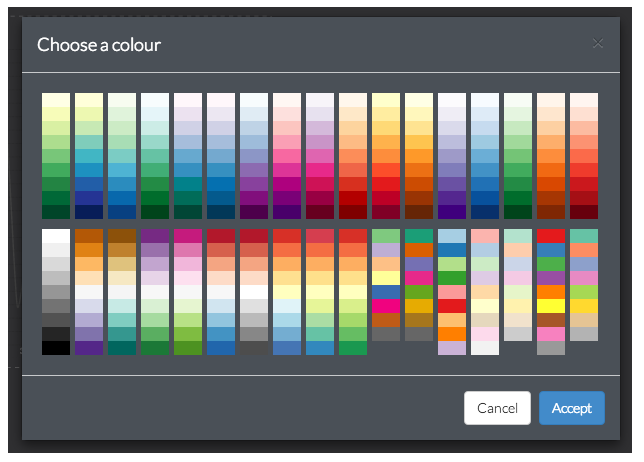The width and height of the screenshot is (644, 462).
Task: Click the Cancel button
Action: (497, 408)
